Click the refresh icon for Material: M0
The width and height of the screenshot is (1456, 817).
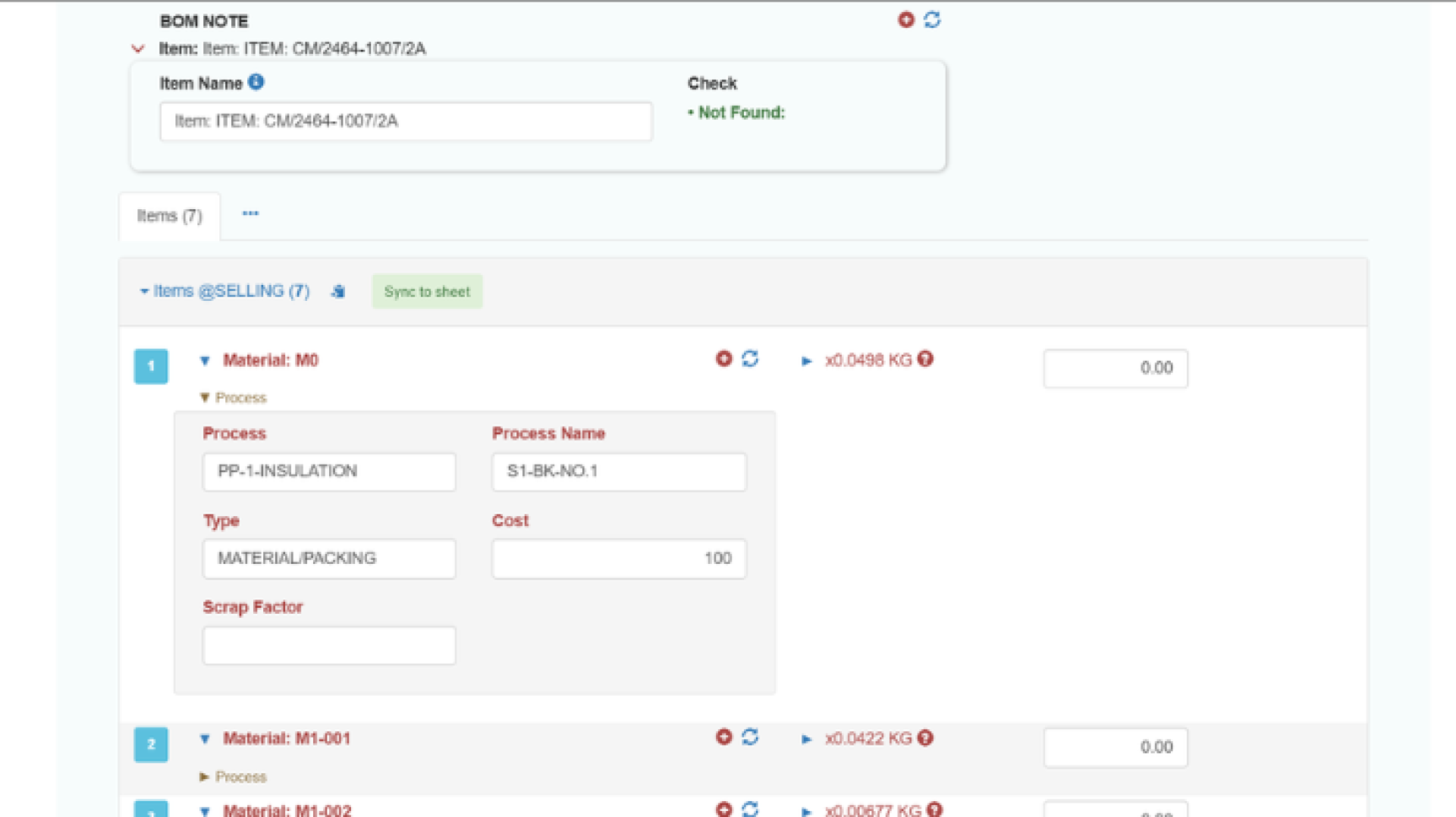point(750,358)
